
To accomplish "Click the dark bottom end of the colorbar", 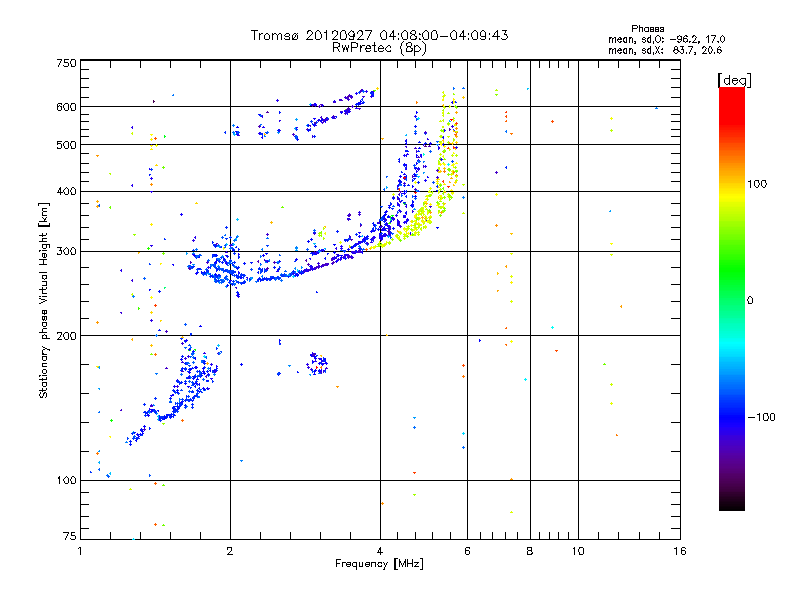I will tap(732, 501).
